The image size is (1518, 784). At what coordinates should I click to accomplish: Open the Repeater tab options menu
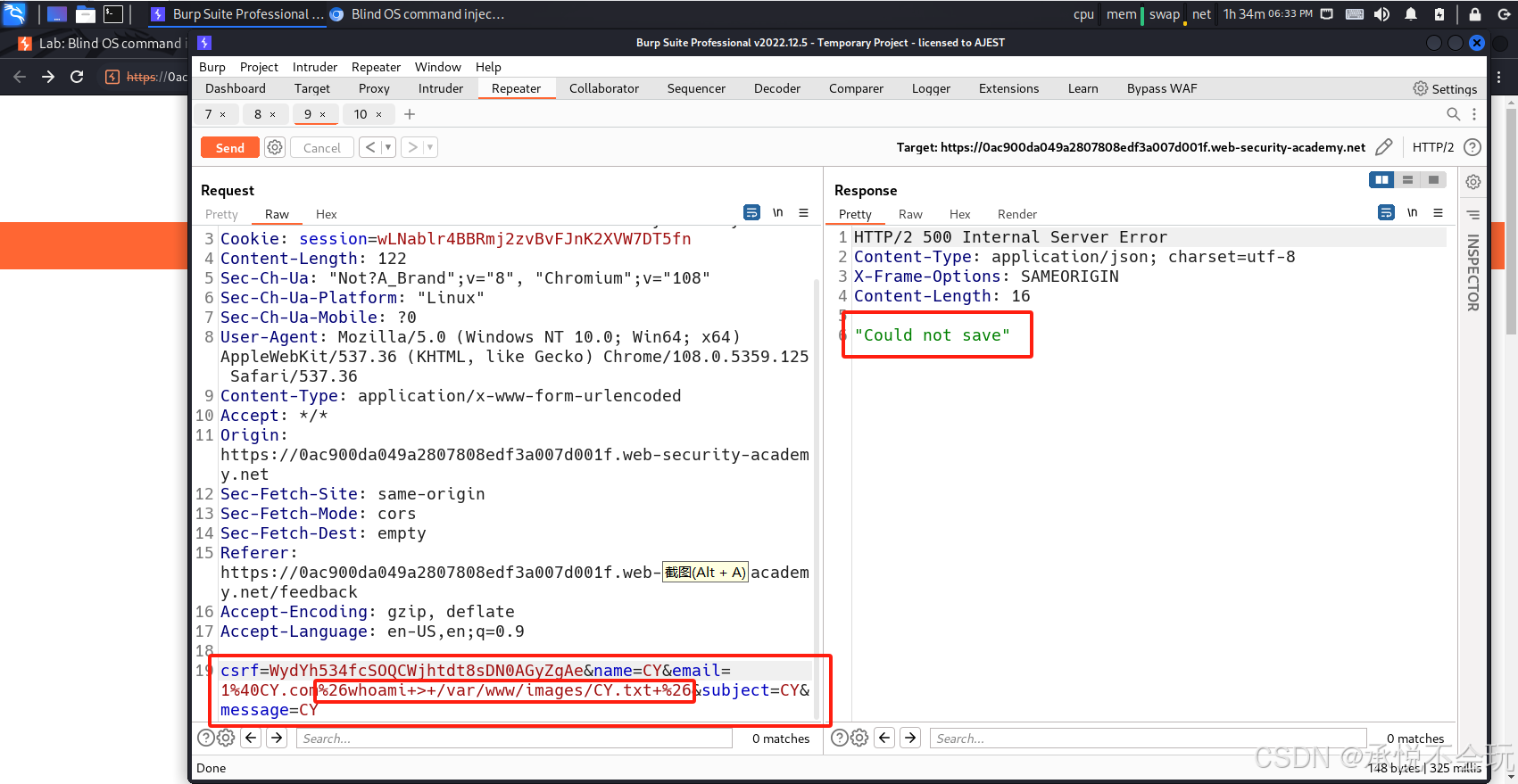[x=1474, y=114]
